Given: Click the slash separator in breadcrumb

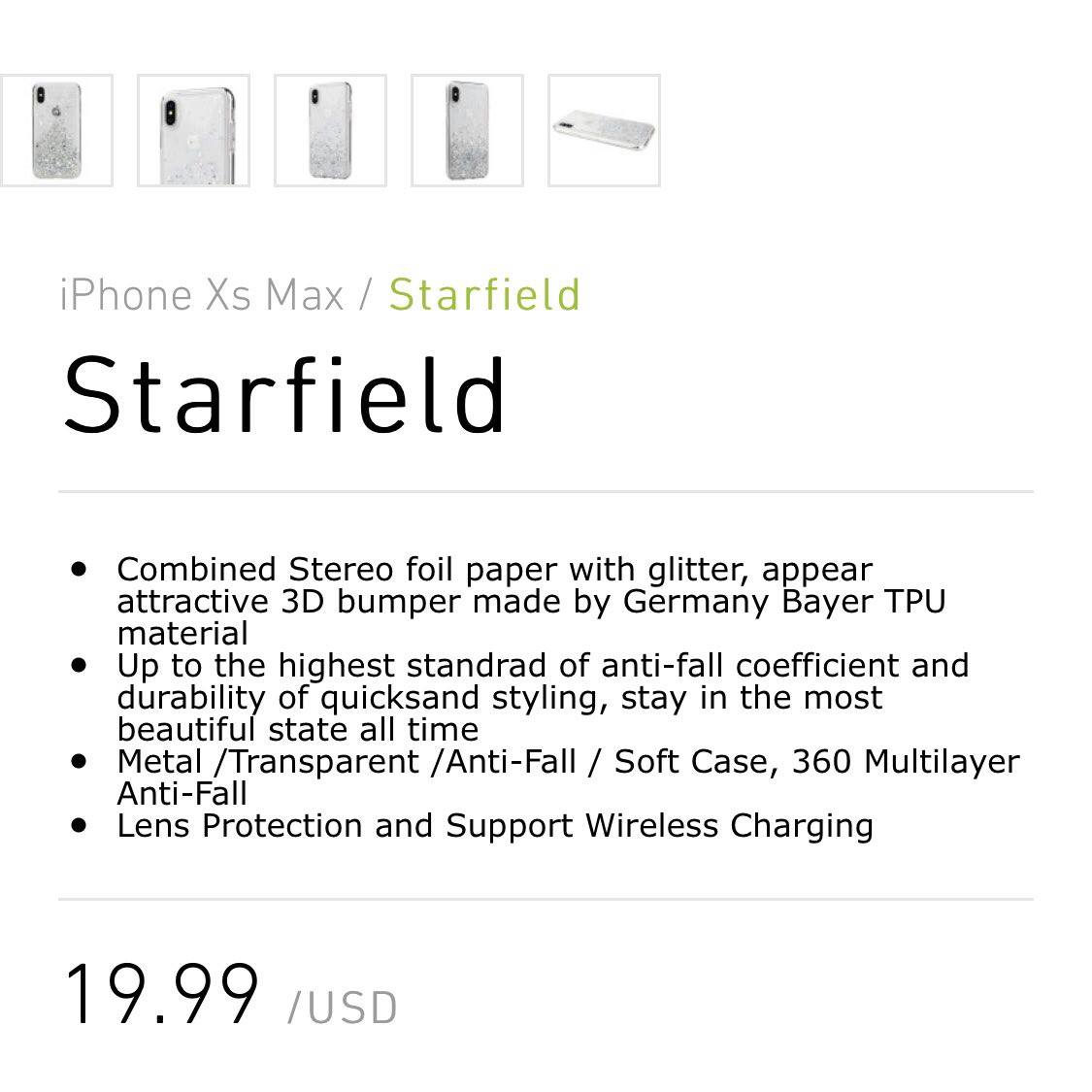Looking at the screenshot, I should point(366,295).
